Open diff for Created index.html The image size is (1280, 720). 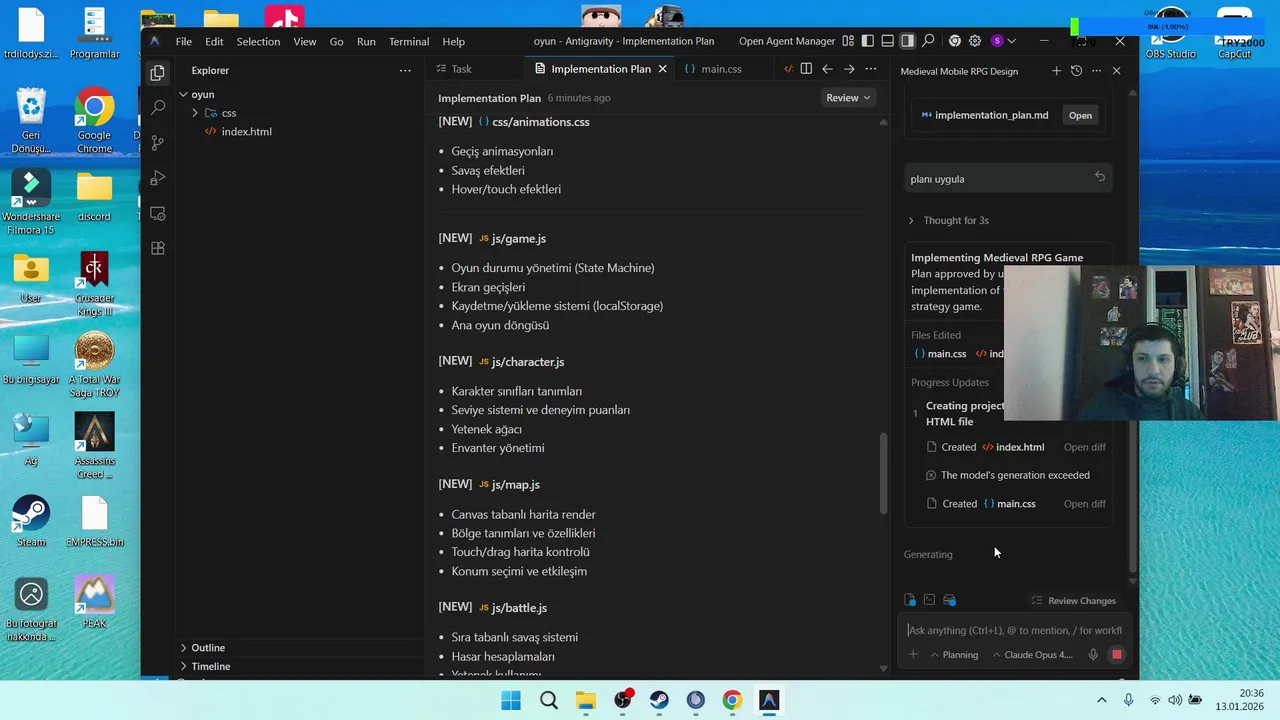click(1084, 447)
